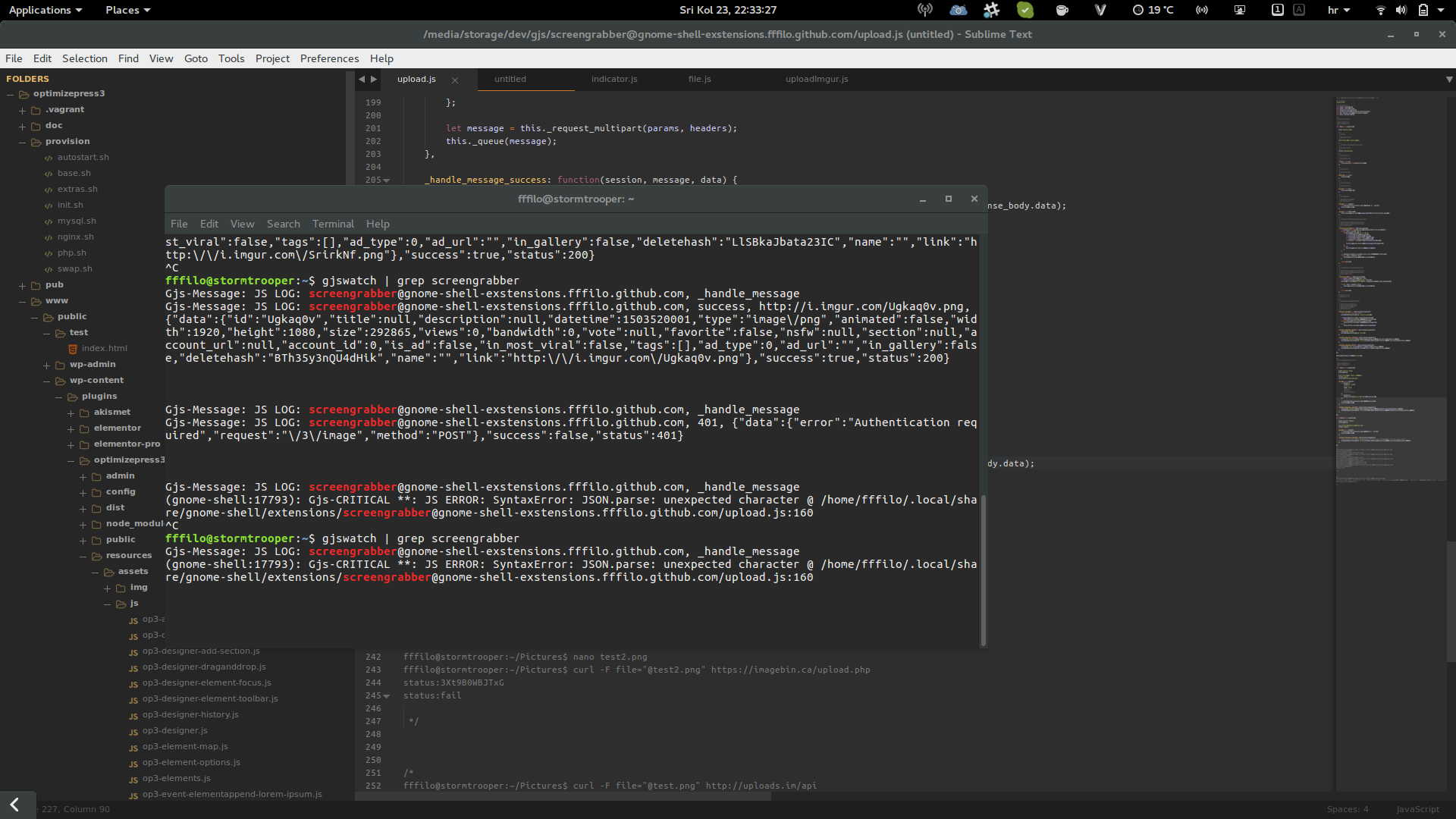Click the battery status icon
This screenshot has width=1456, height=819.
click(x=1423, y=10)
